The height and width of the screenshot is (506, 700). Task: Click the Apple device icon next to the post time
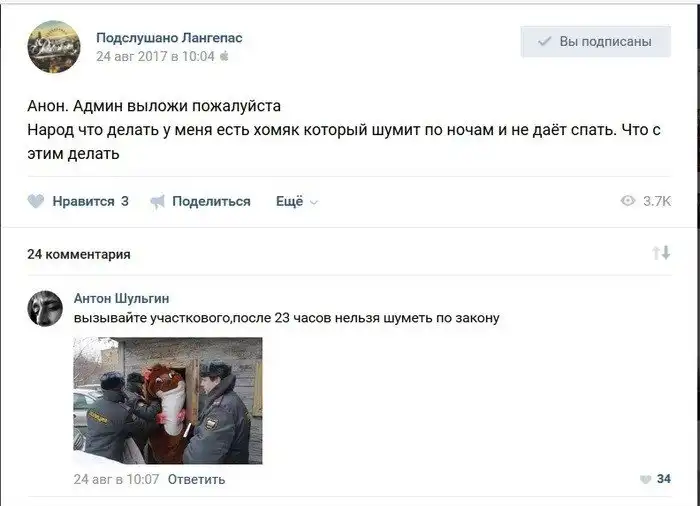coord(224,56)
